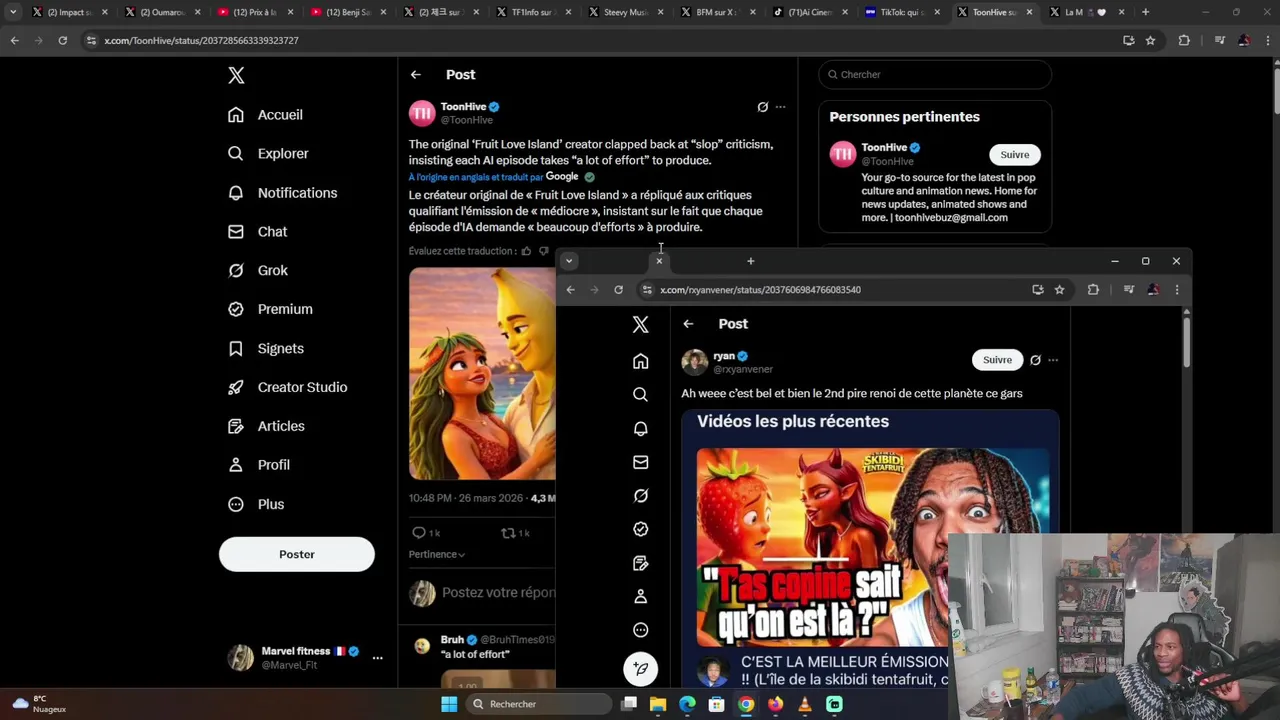Switch to the Benji Sa browser tab

(x=348, y=12)
